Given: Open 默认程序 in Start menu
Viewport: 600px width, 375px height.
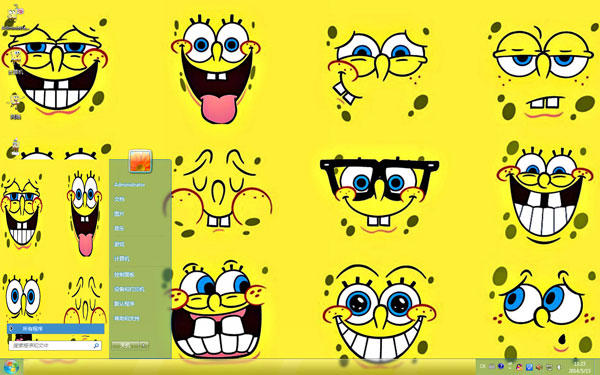Looking at the screenshot, I should pyautogui.click(x=124, y=304).
